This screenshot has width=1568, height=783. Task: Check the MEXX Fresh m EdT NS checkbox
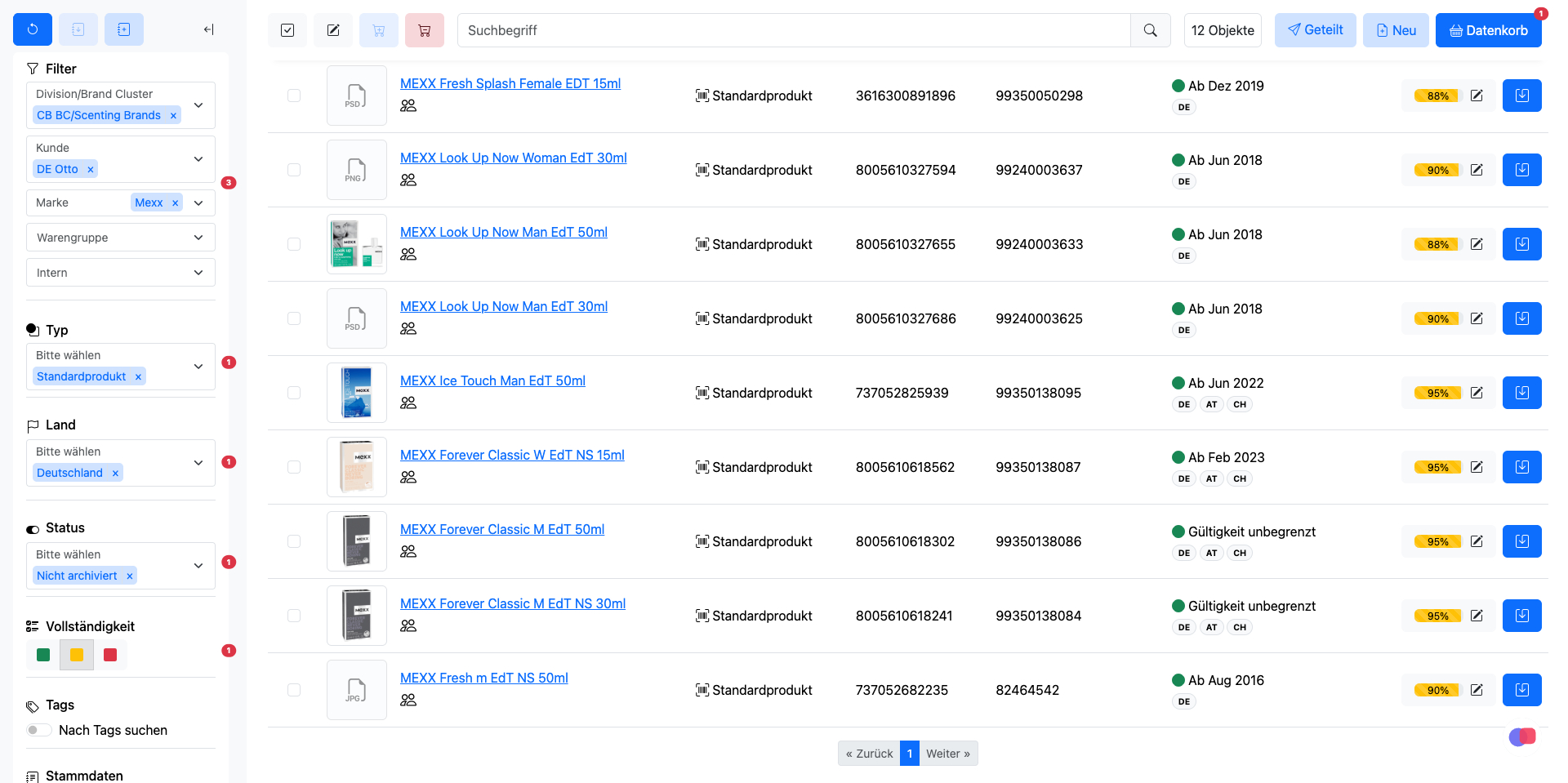coord(294,690)
